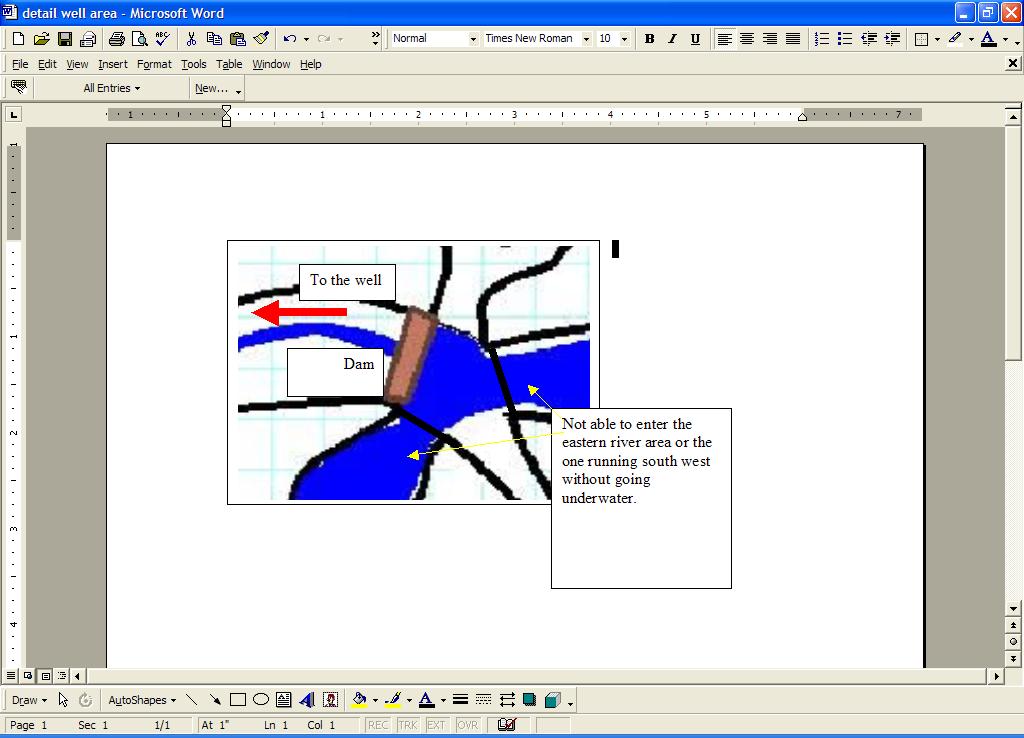Click the "Dam" label text box
Screen dimensions: 1024x738
tap(335, 372)
